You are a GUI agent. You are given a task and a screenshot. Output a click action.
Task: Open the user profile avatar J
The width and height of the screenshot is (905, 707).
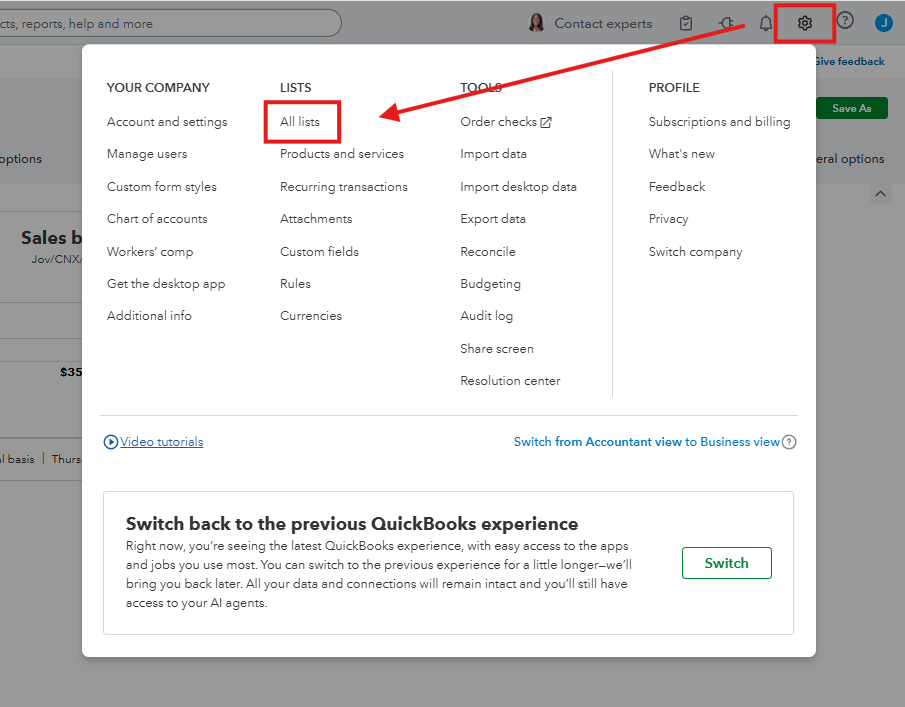pos(883,23)
